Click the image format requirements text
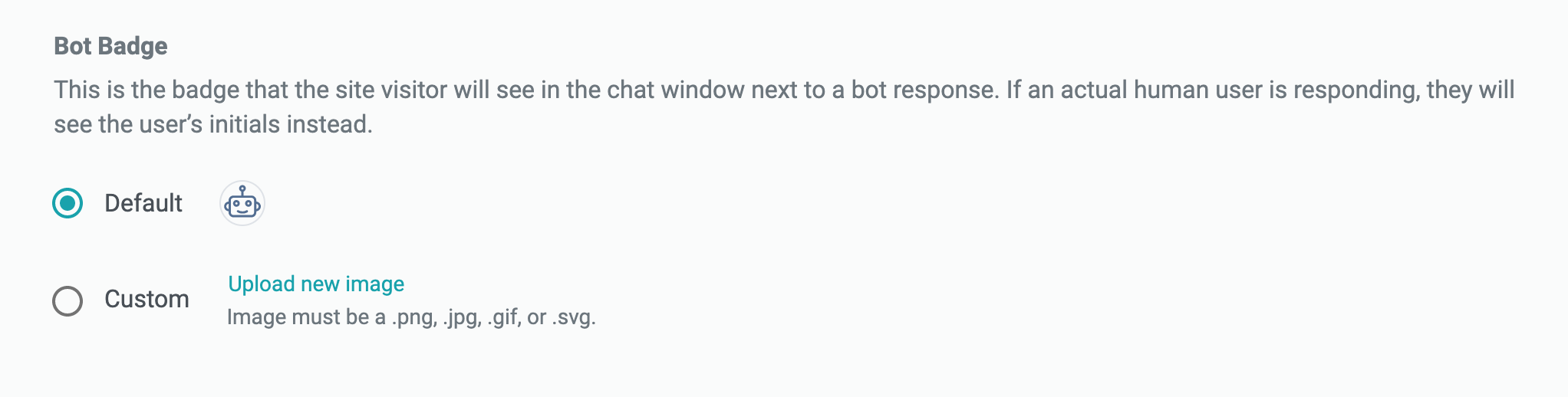The width and height of the screenshot is (1568, 397). 411,317
